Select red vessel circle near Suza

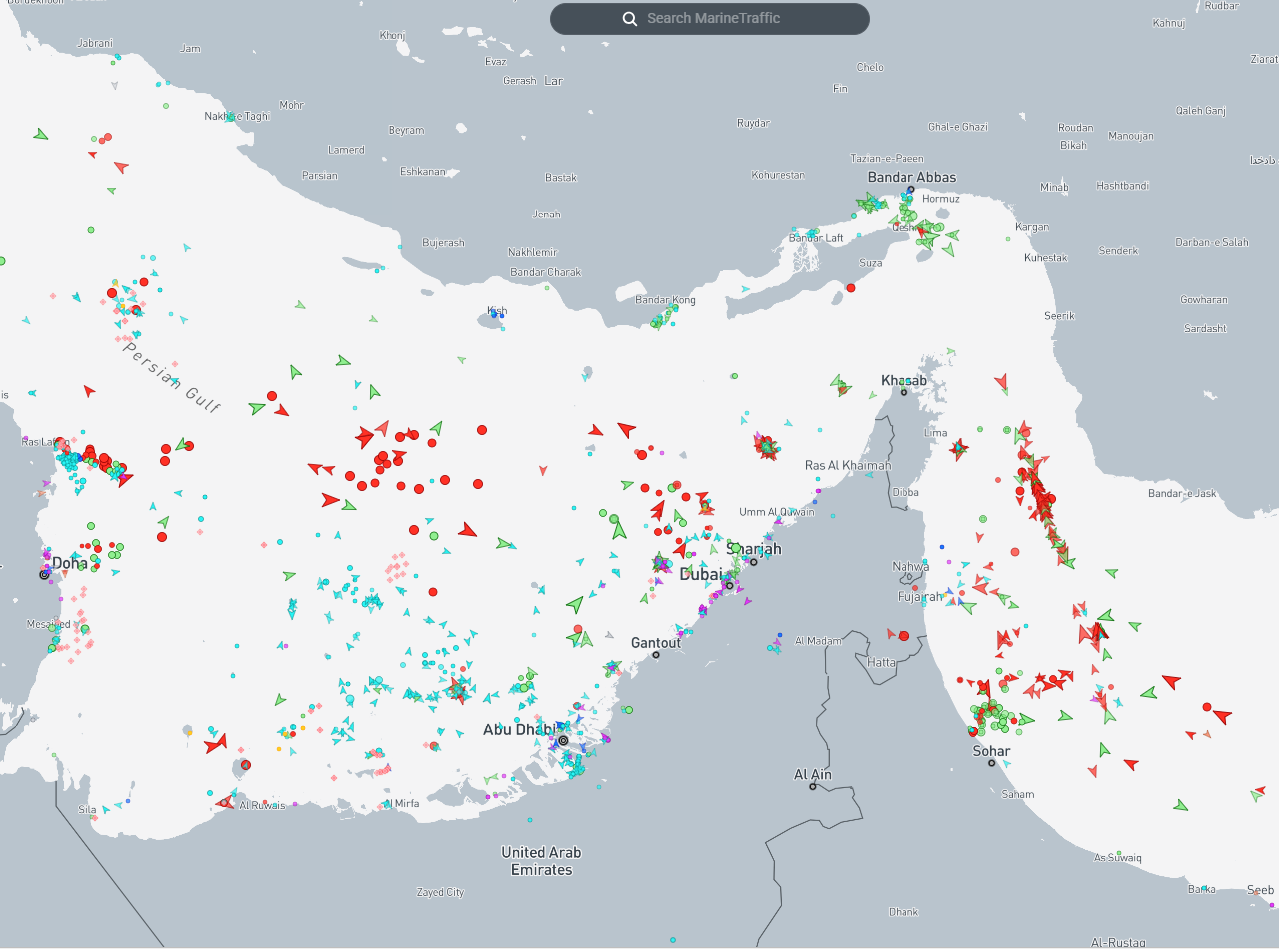[851, 288]
